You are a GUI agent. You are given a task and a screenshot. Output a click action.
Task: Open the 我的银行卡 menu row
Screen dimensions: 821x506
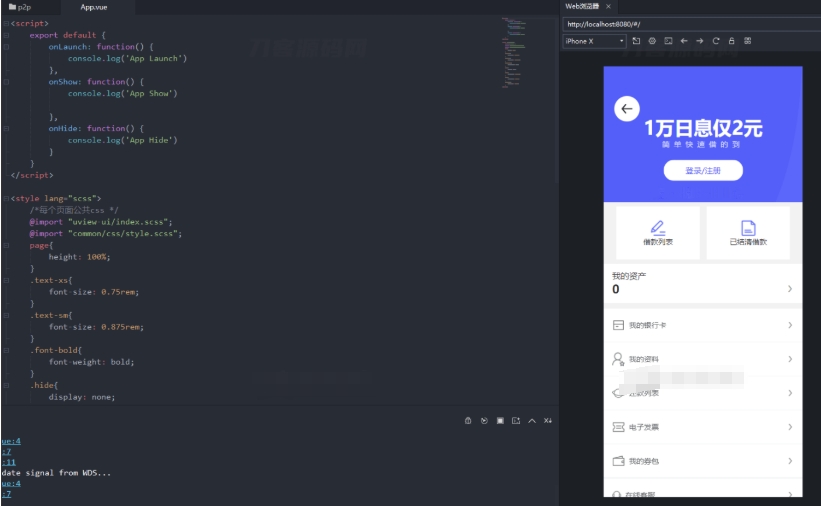tap(703, 325)
